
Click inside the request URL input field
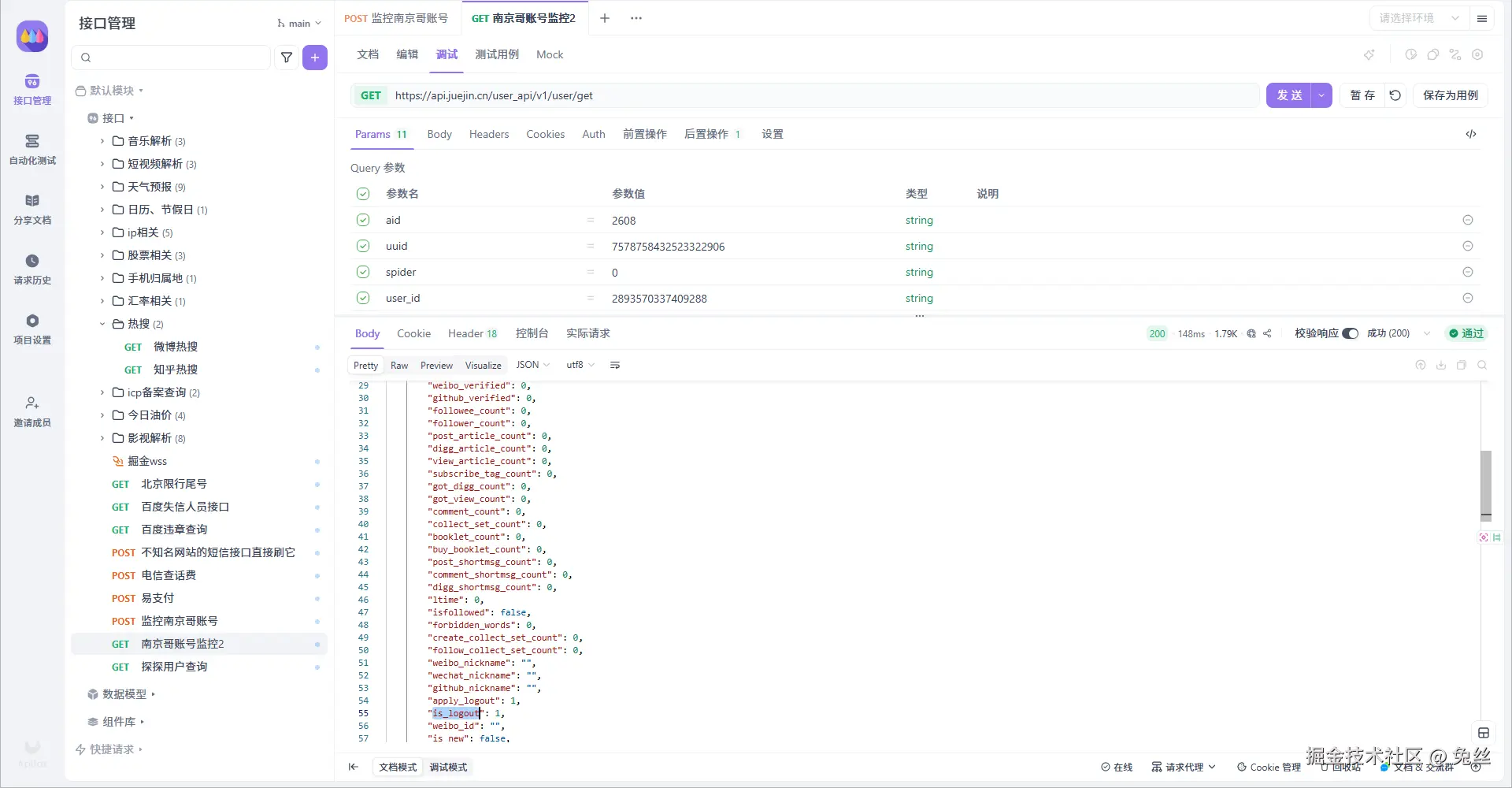(709, 95)
